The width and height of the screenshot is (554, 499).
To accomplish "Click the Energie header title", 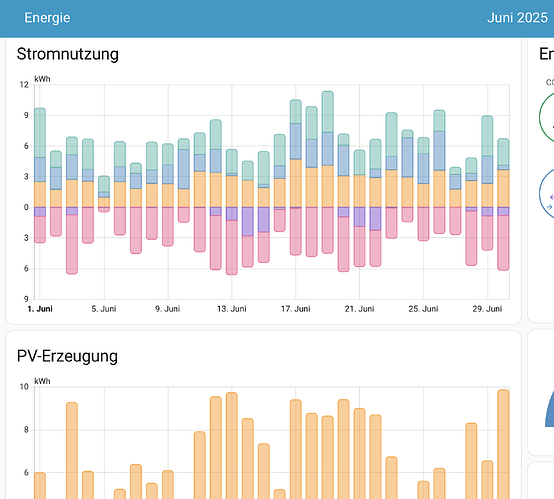I will [x=47, y=18].
